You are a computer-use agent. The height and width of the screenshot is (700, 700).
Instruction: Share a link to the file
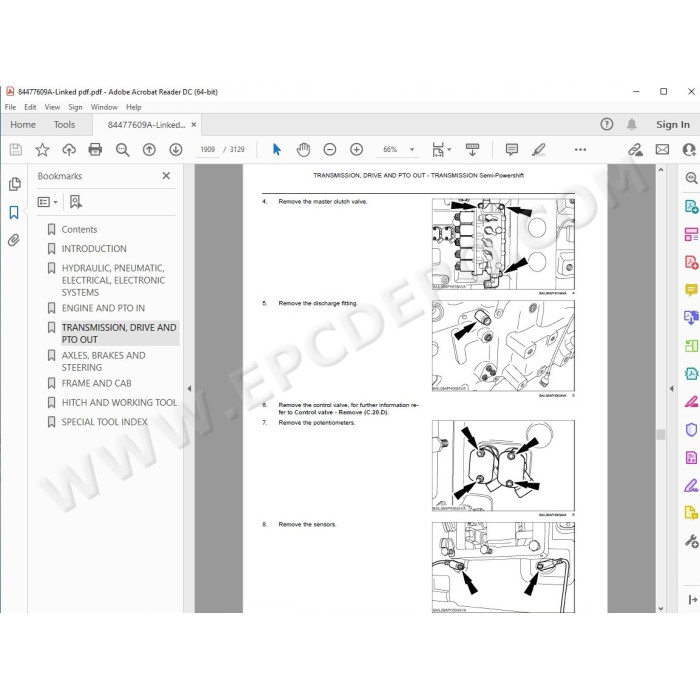click(635, 150)
